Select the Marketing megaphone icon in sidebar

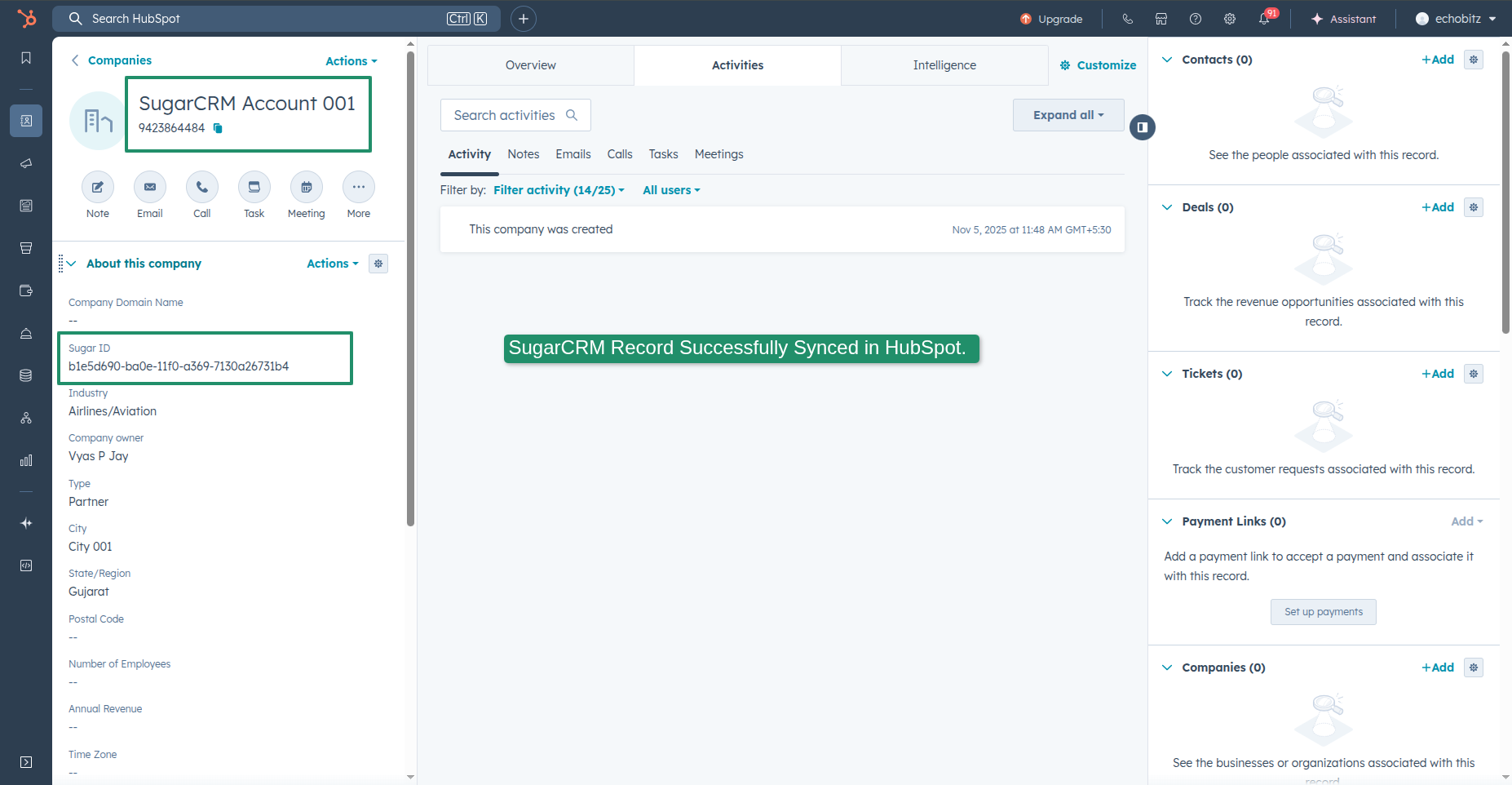coord(26,163)
